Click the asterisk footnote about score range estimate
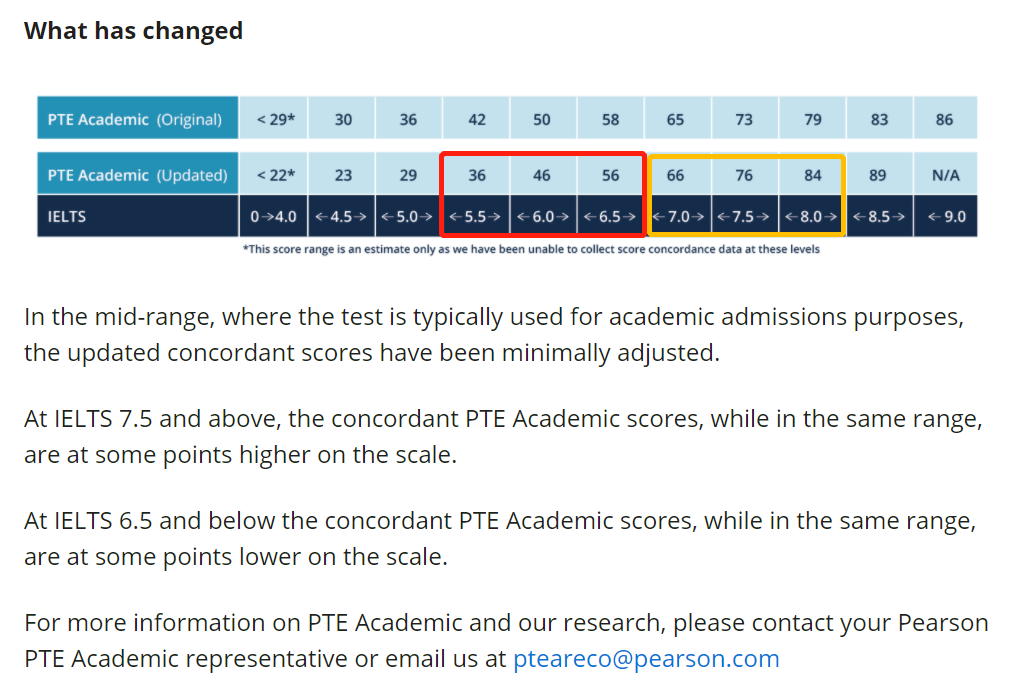The height and width of the screenshot is (694, 1028). pos(531,249)
